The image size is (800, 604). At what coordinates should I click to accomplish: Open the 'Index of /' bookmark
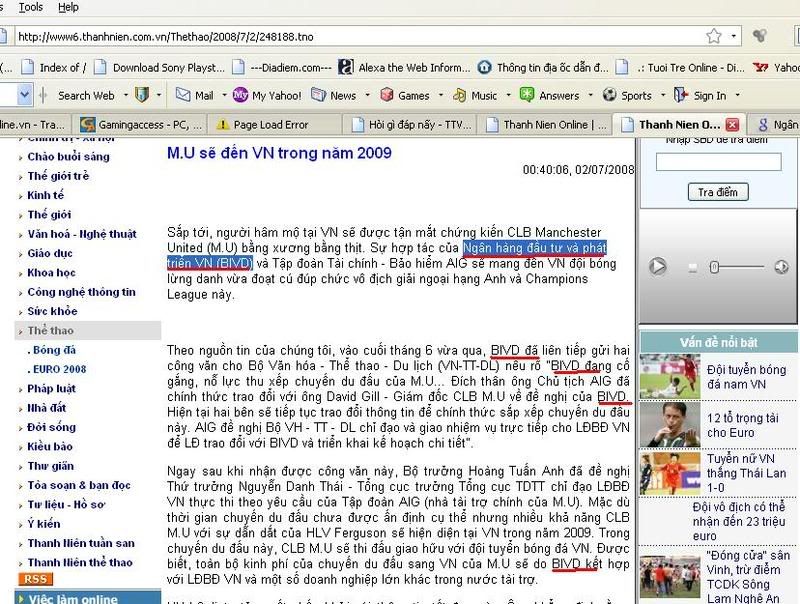(54, 67)
